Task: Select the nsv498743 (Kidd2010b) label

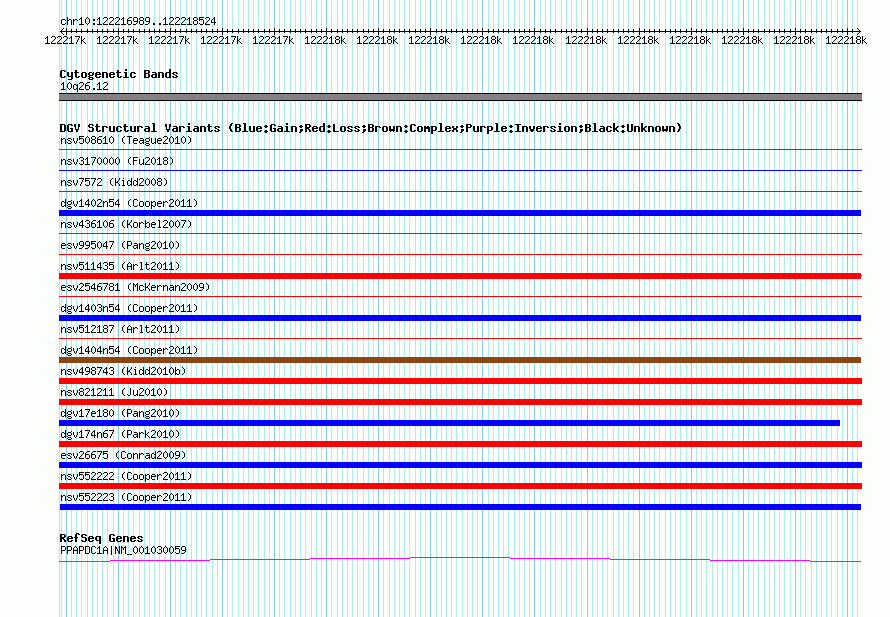Action: (123, 371)
